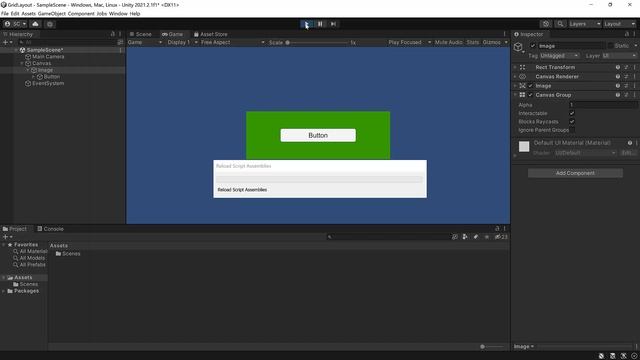Screen dimensions: 640x360
Task: Open the account SC dropdown
Action: click(15, 24)
